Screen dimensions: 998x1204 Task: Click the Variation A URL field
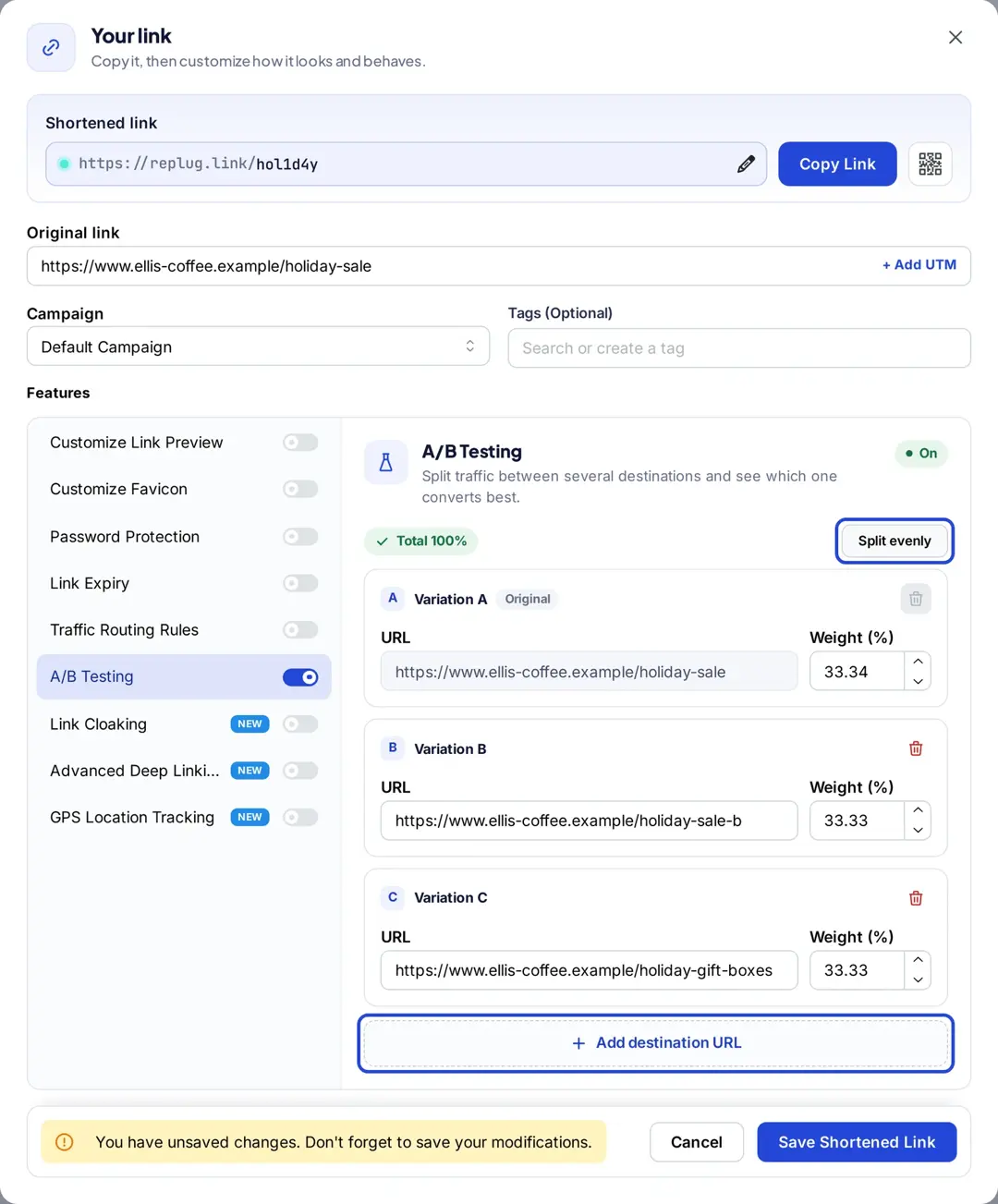pyautogui.click(x=589, y=672)
